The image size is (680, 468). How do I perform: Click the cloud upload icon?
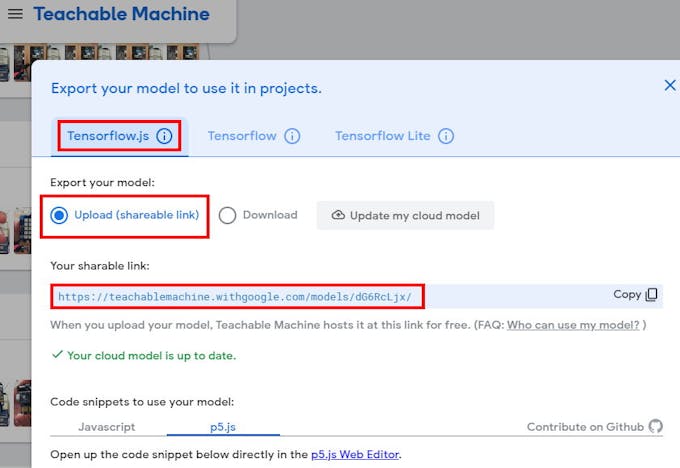coord(338,215)
